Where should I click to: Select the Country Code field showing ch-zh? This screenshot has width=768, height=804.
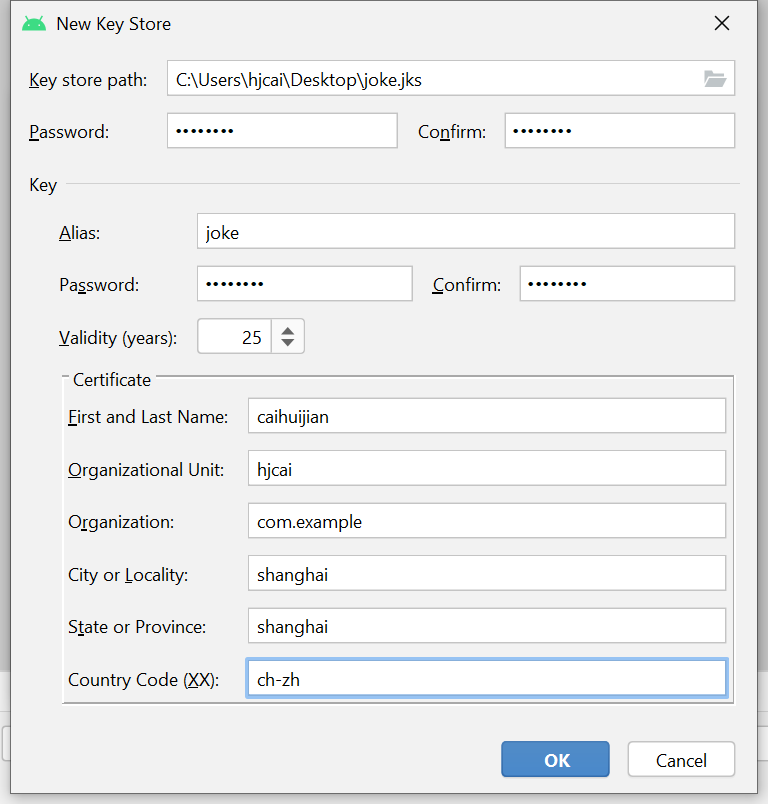pos(486,677)
